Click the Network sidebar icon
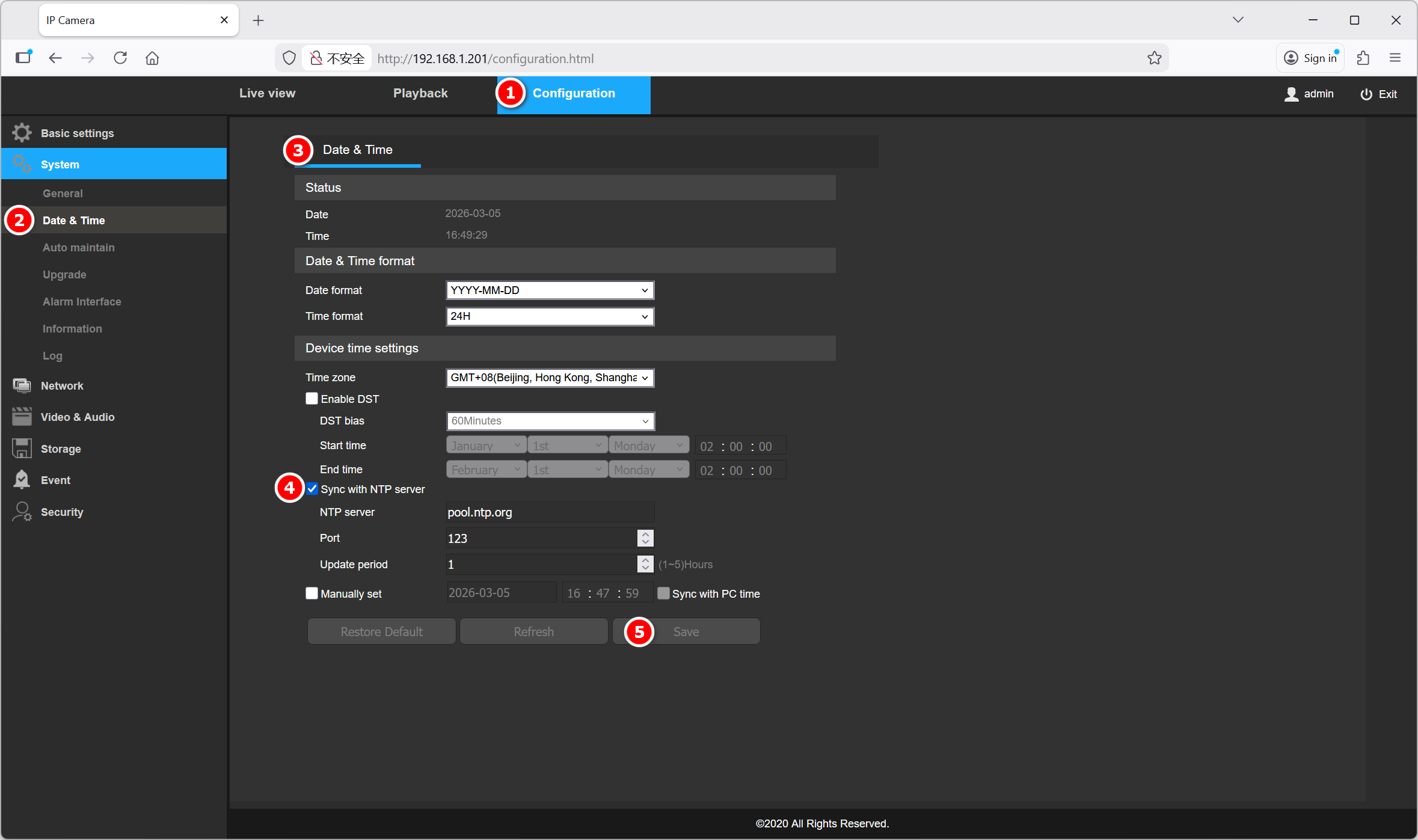This screenshot has height=840, width=1418. tap(22, 385)
